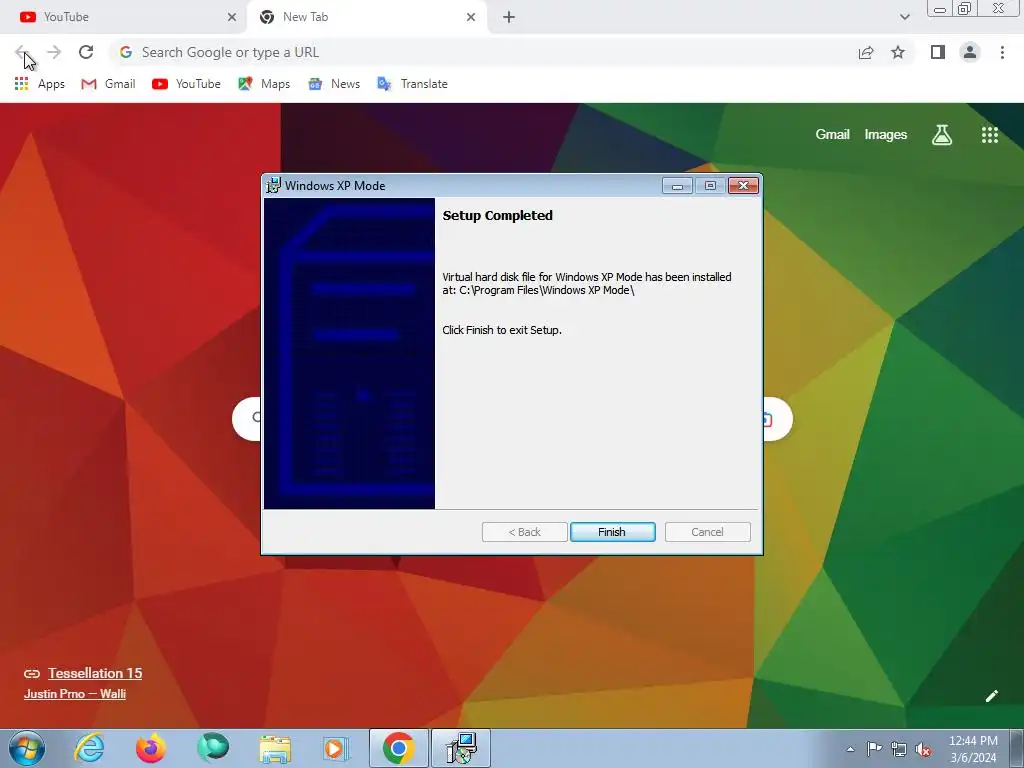1024x768 pixels.
Task: Open the tab search dropdown chevron
Action: 904,17
